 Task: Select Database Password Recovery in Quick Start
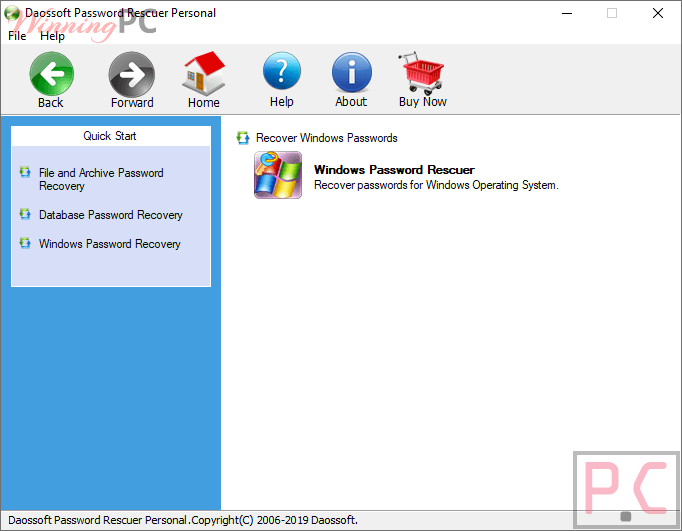point(110,215)
